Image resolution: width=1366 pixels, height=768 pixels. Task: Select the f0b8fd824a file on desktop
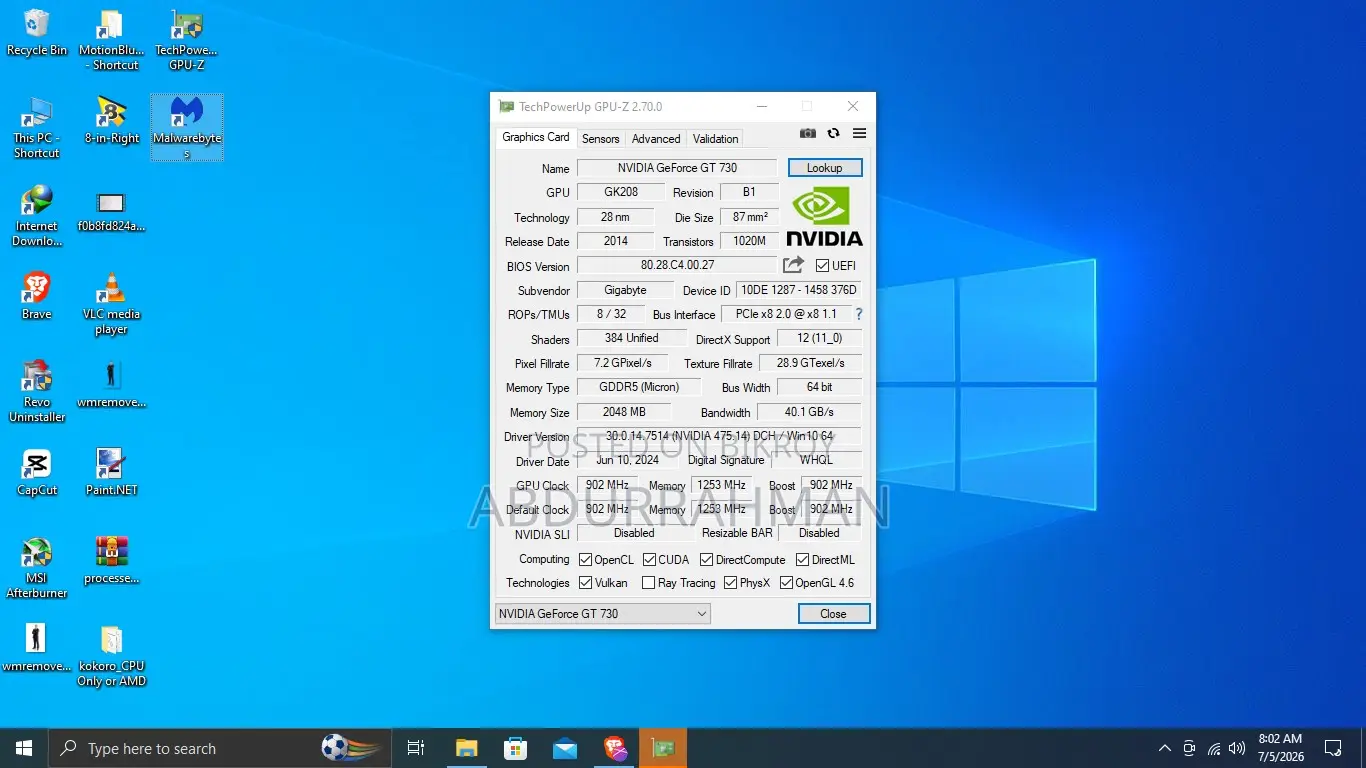[111, 210]
